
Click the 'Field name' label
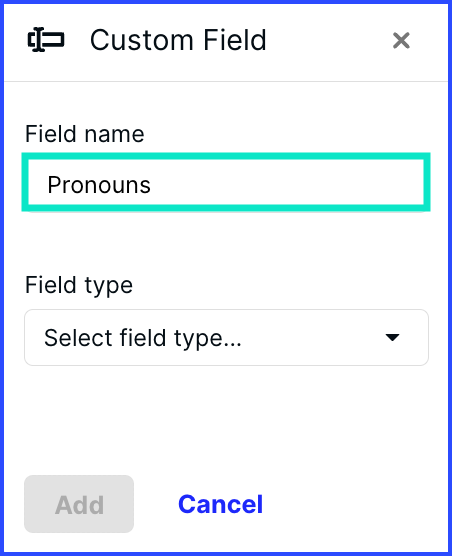(84, 134)
